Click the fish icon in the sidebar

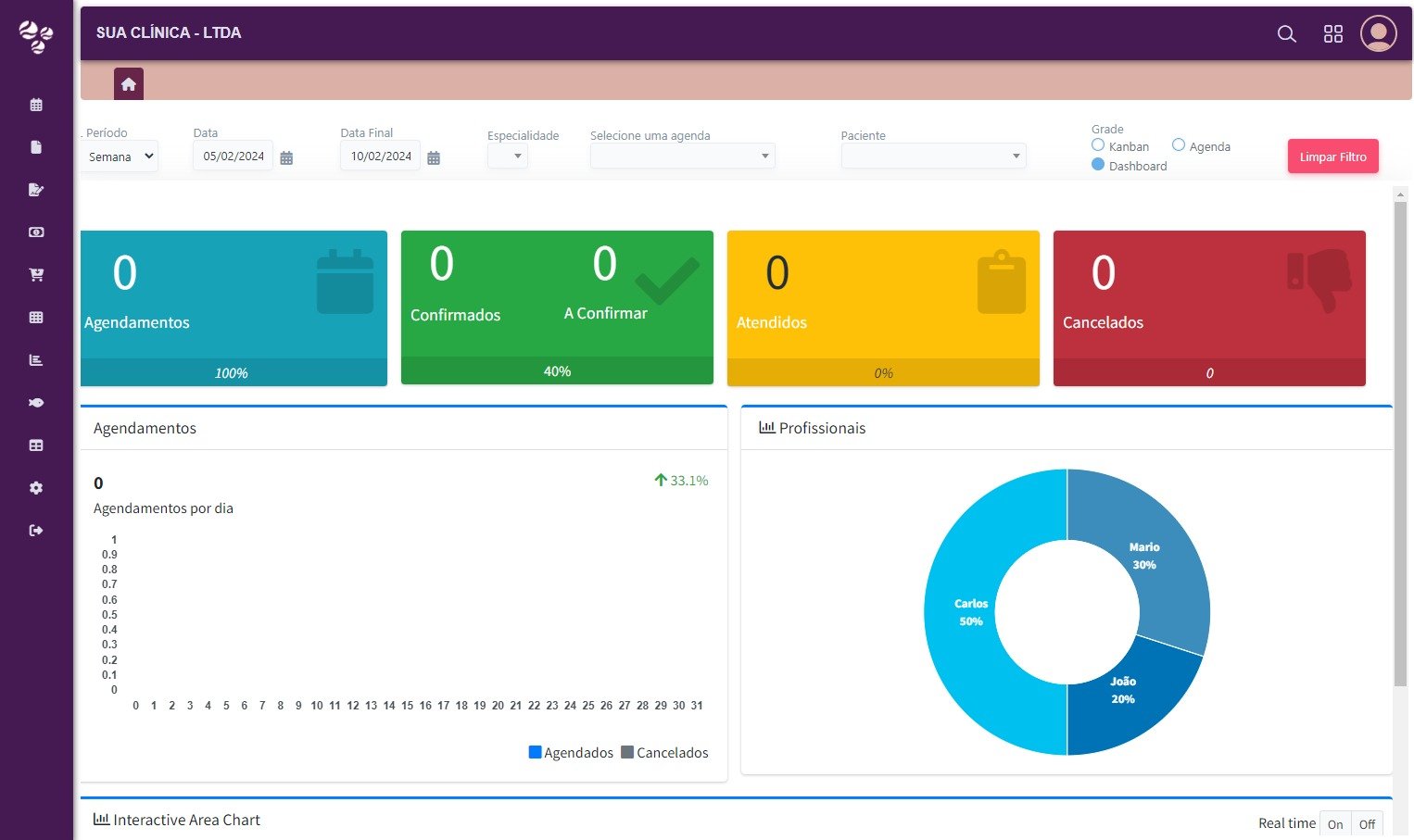click(36, 403)
